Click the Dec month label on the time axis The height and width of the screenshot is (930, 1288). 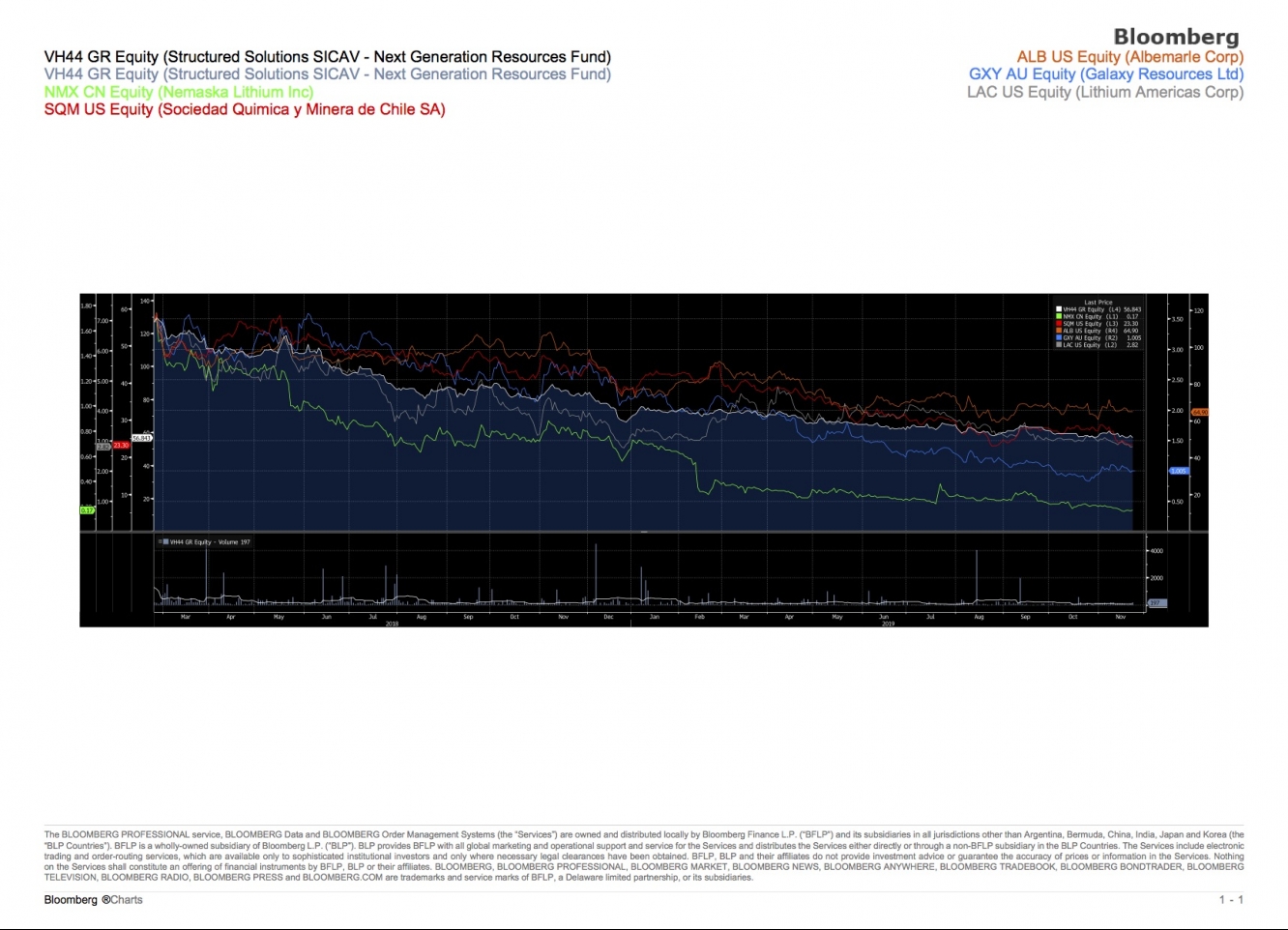pos(608,617)
